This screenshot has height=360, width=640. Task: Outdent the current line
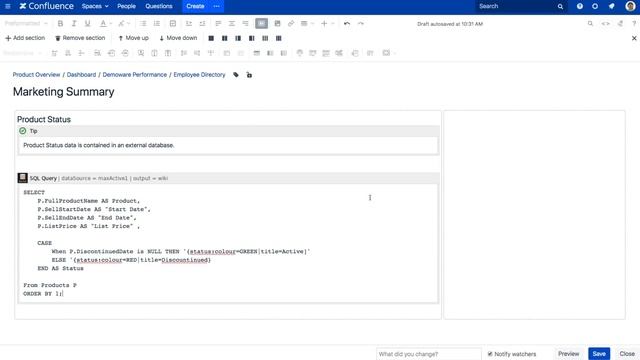tap(189, 24)
